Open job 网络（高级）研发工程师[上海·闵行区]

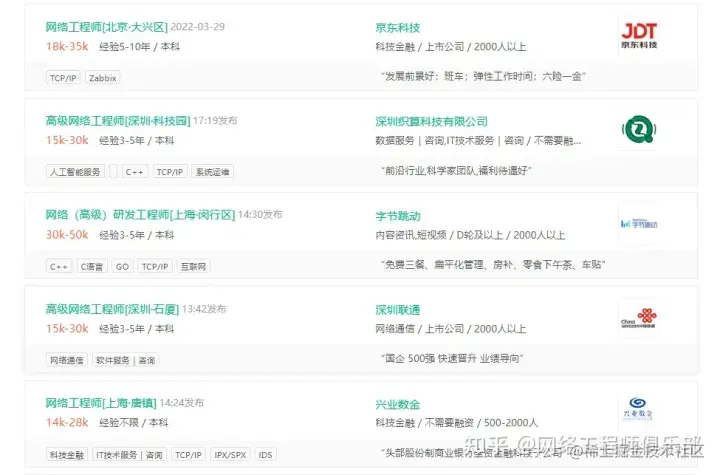coord(140,215)
